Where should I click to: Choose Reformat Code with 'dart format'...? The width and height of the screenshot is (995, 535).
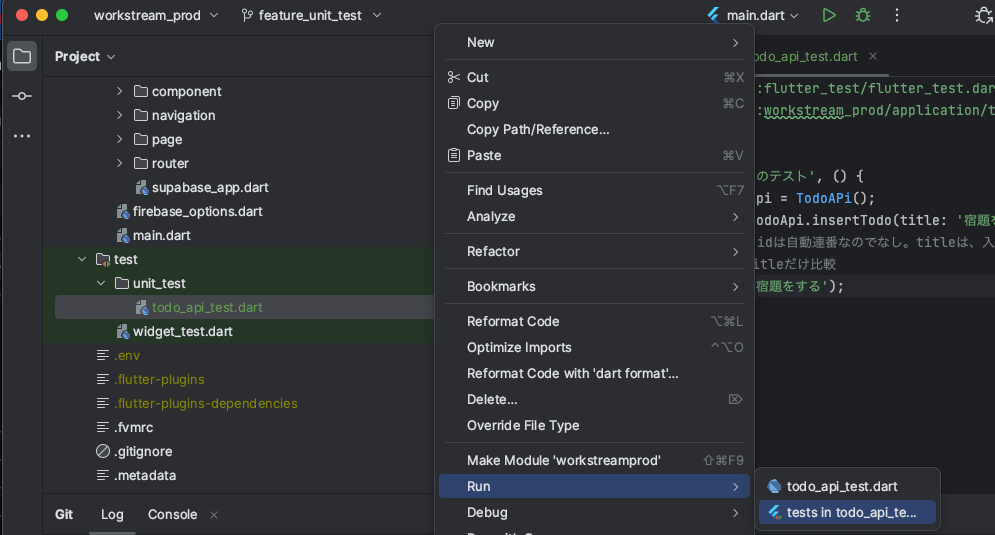pyautogui.click(x=595, y=373)
